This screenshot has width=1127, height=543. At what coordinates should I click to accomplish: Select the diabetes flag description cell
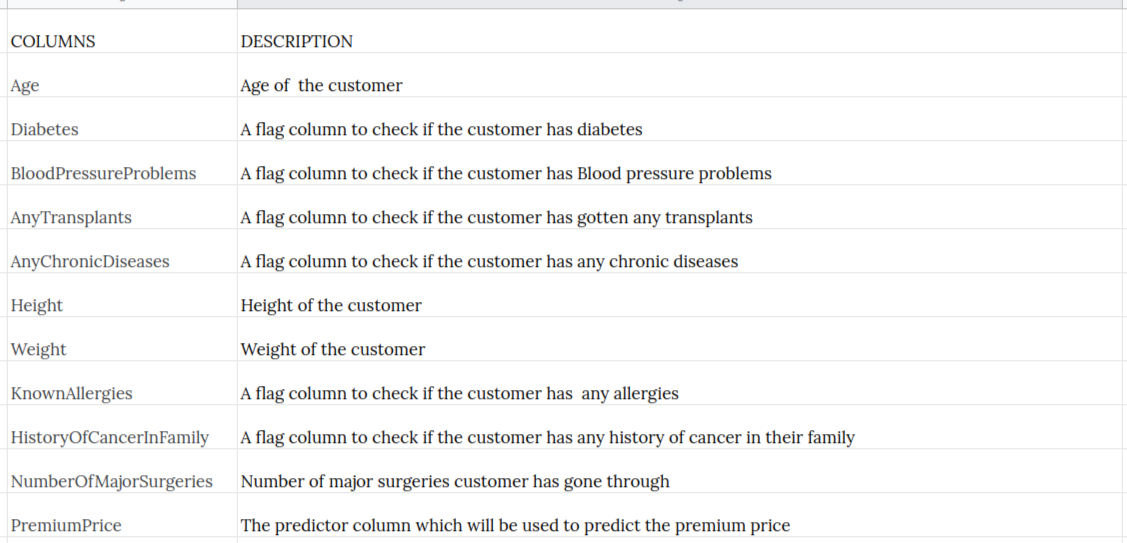(x=682, y=119)
